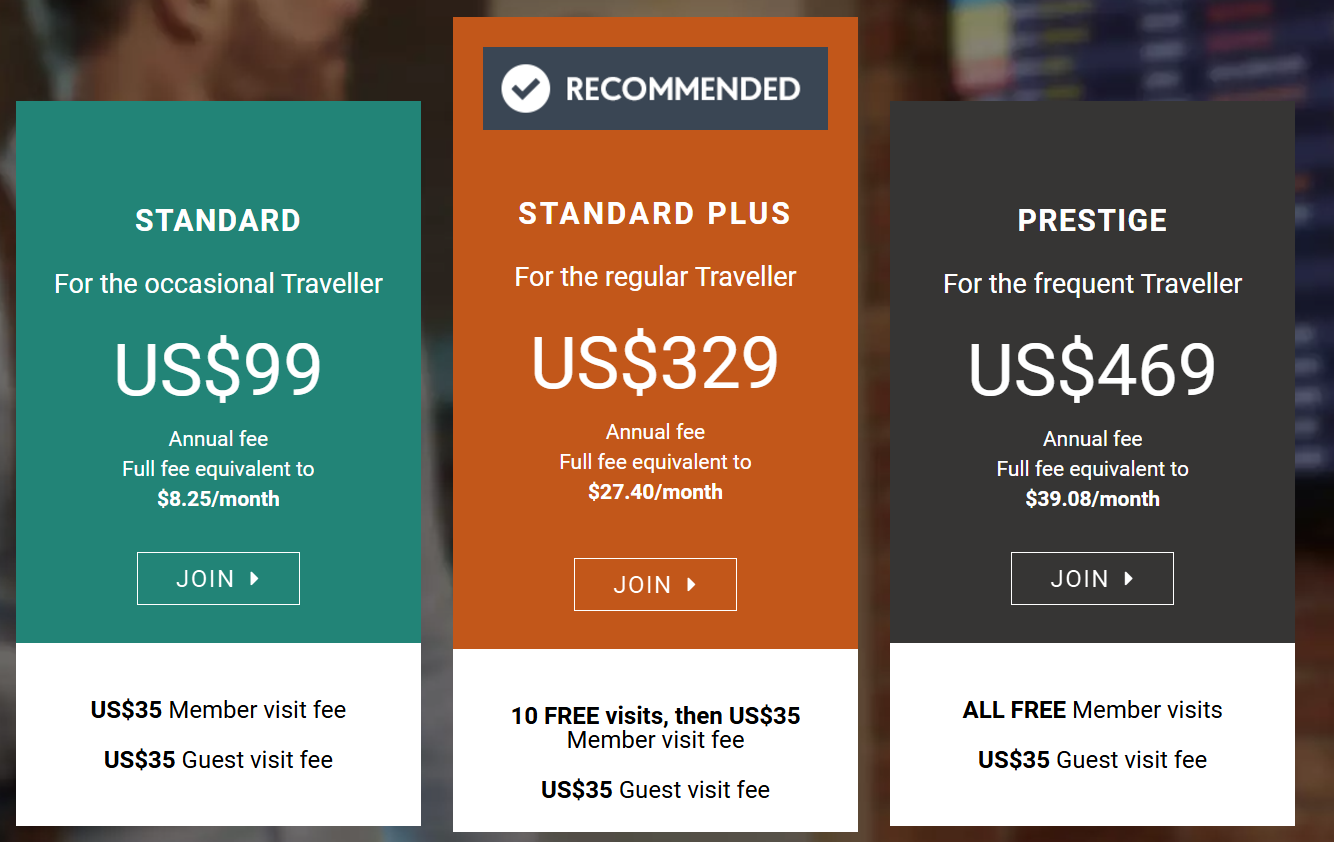
Task: Click the arrow icon on Prestige's Join button
Action: 1129,578
